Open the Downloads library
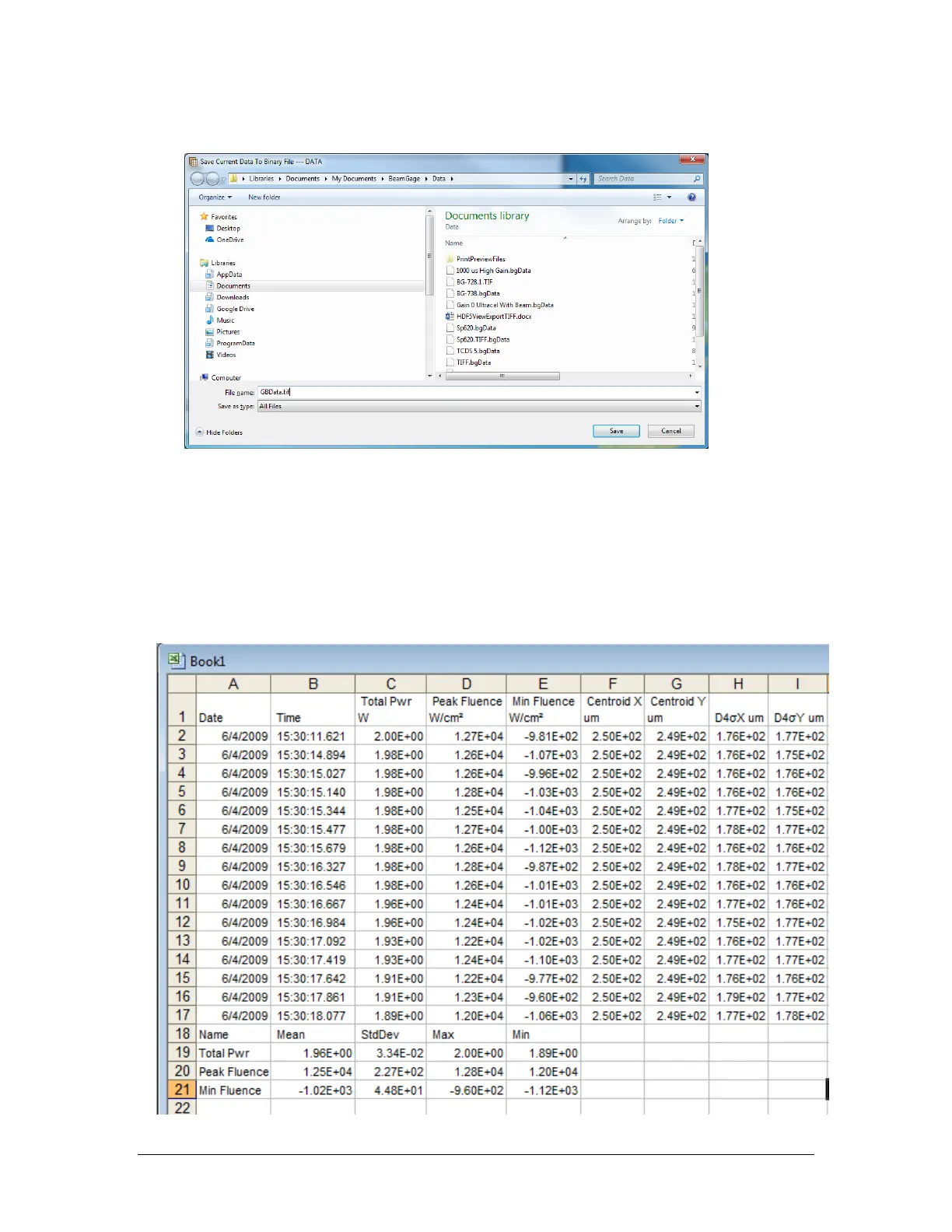 tap(233, 297)
